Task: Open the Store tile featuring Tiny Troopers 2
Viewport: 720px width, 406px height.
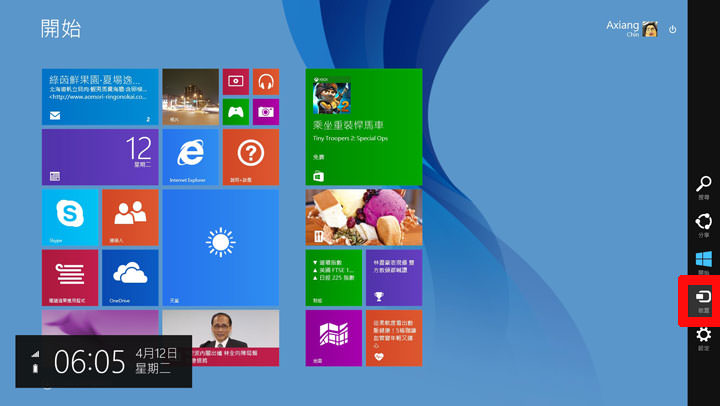Action: [x=364, y=127]
